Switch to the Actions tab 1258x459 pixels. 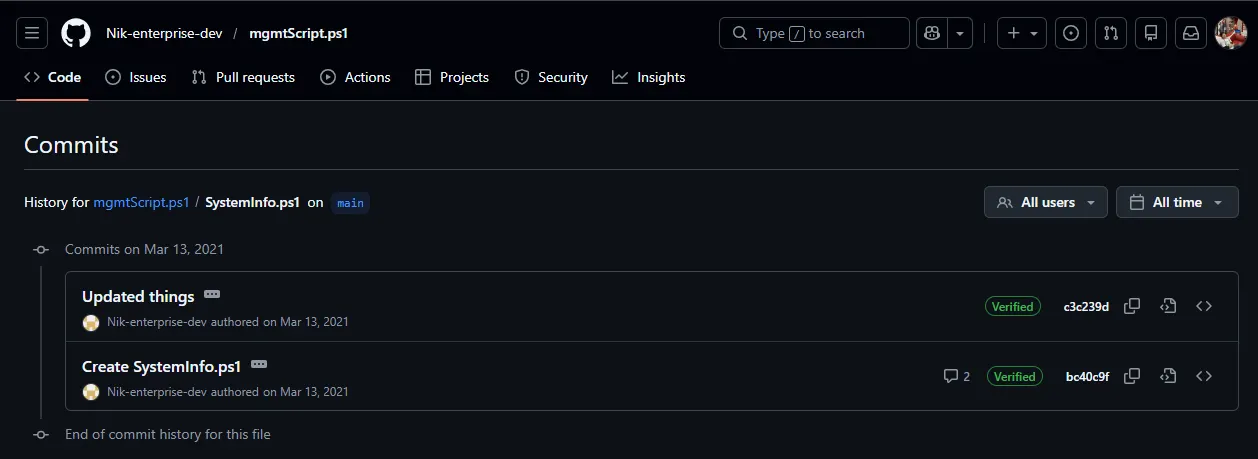coord(355,77)
